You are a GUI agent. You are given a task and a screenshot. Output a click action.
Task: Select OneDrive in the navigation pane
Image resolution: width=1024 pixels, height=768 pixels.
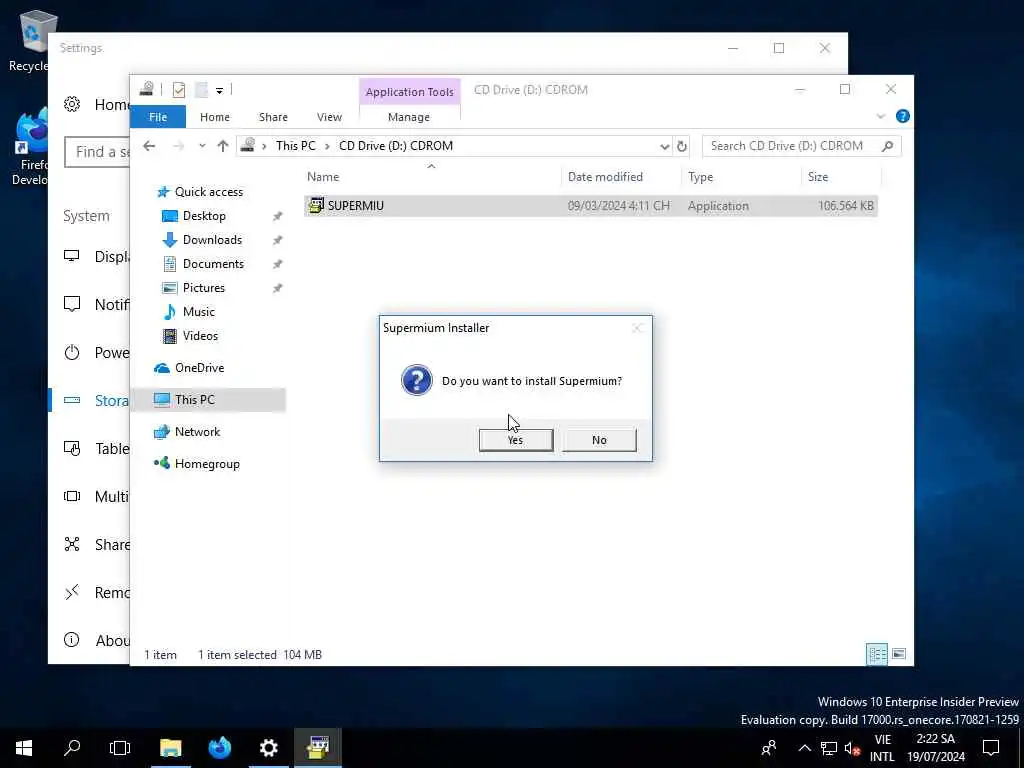199,368
